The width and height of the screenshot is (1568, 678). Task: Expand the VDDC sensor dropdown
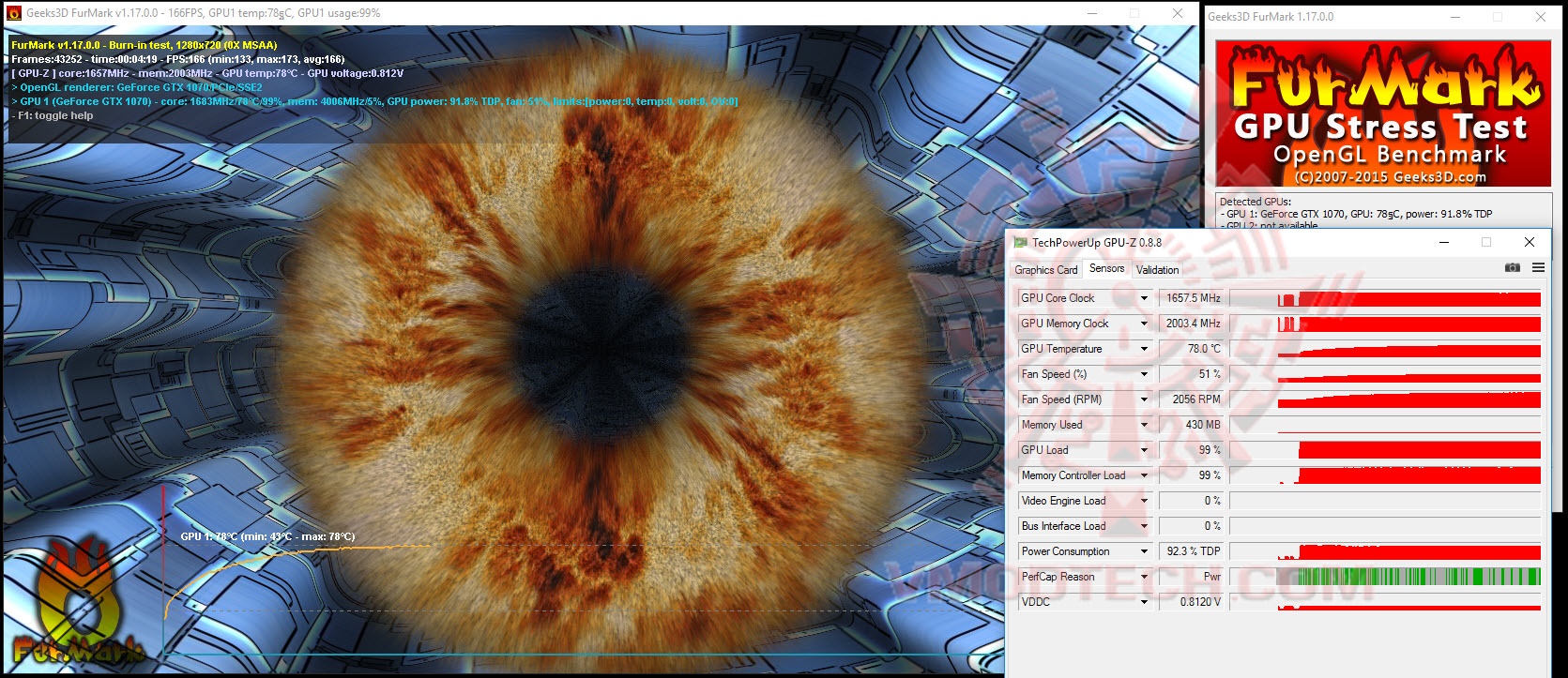tap(1144, 602)
